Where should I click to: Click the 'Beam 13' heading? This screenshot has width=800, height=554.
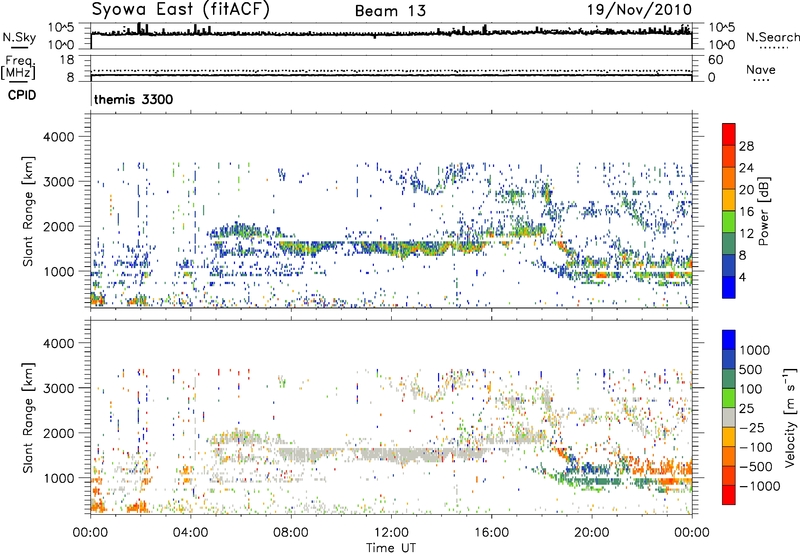[x=390, y=11]
